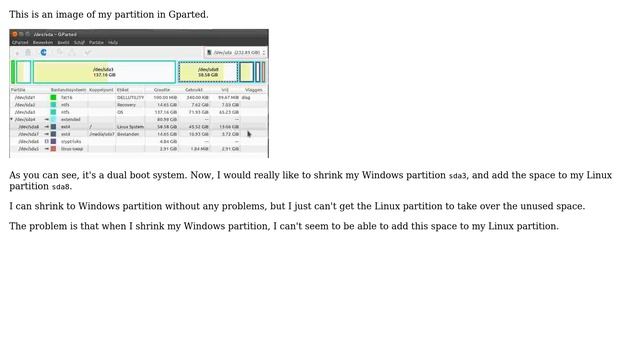Select the /dev/sda7 Bestanden row
Screen dimensions: 640x360
(x=139, y=134)
